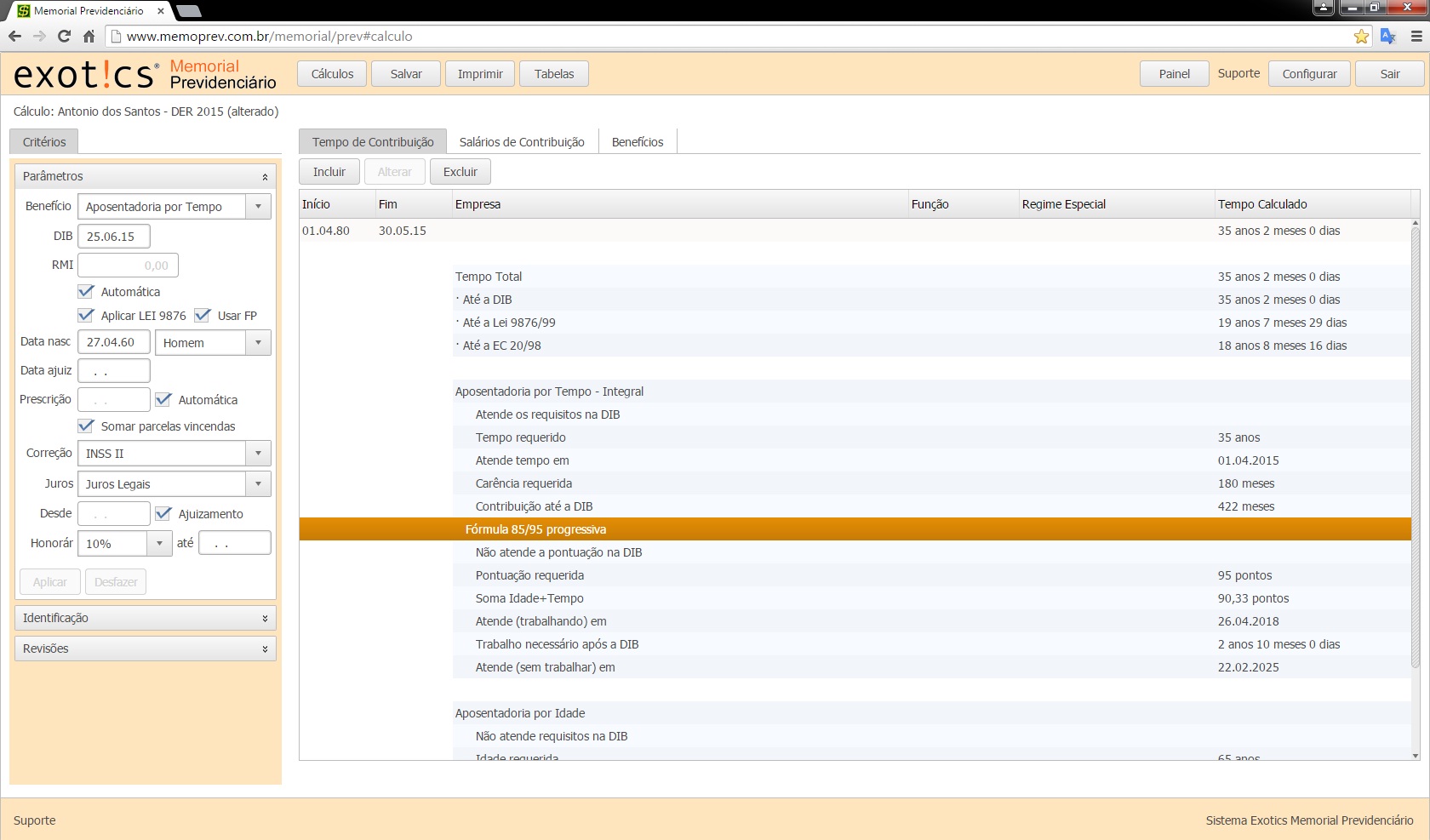The image size is (1430, 840).
Task: Disable Somar parcelas vincendas checkbox
Action: point(86,426)
